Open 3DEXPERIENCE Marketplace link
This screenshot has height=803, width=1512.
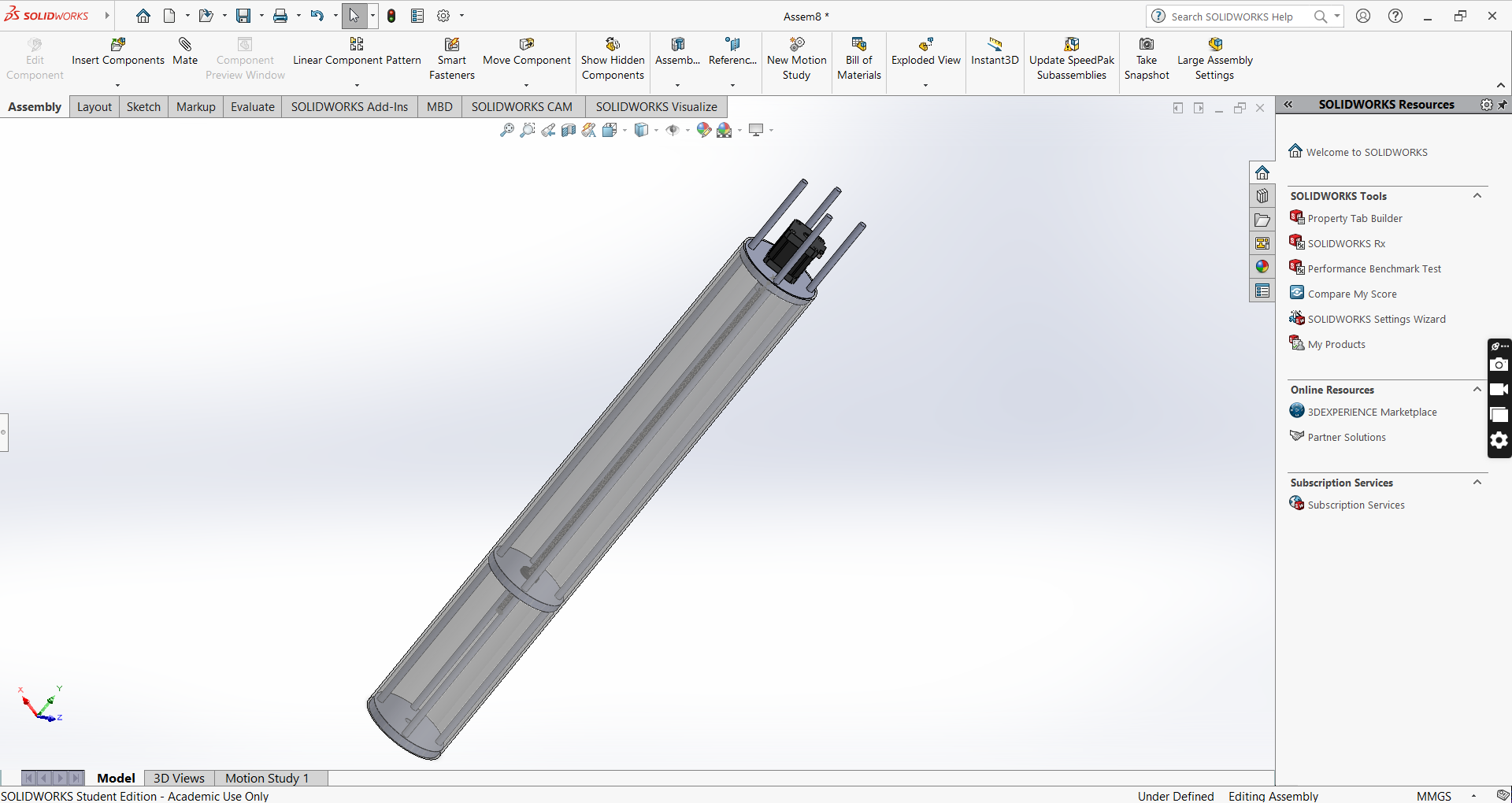coord(1372,412)
